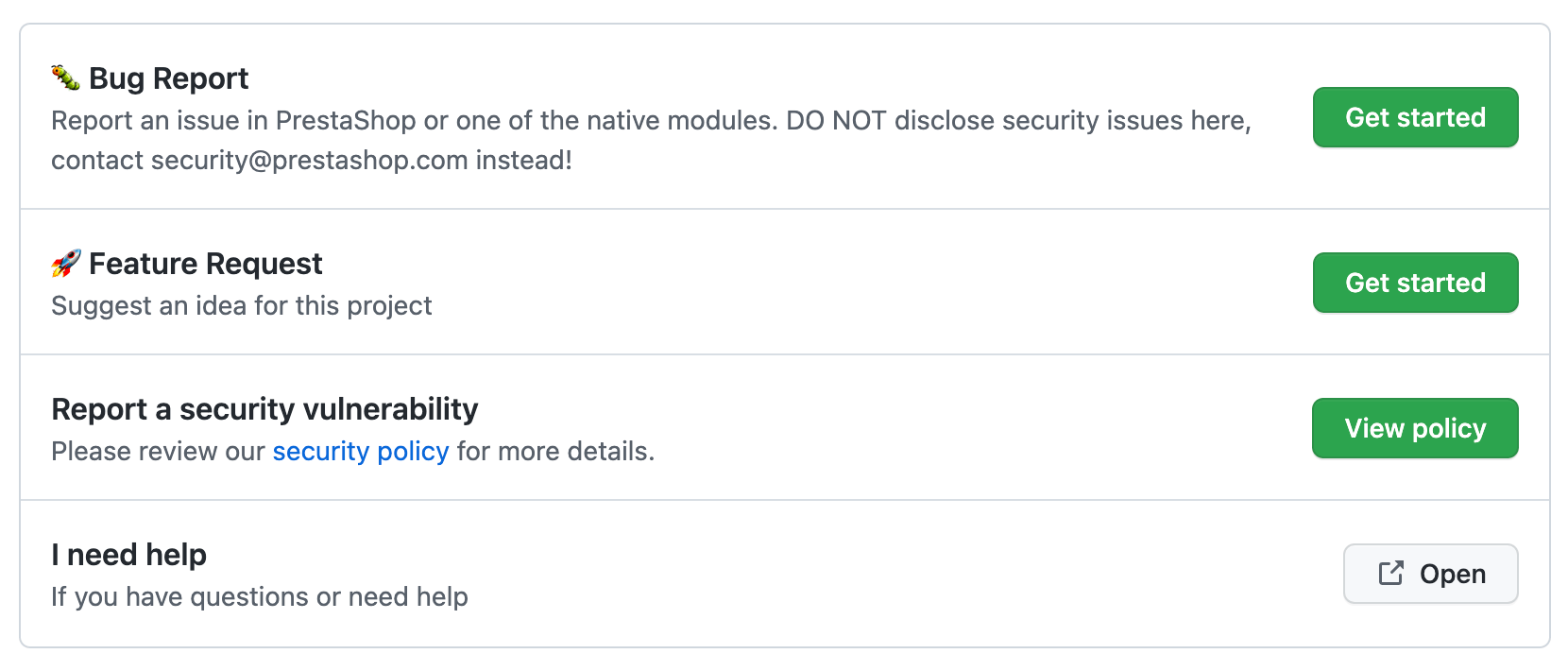1568x671 pixels.
Task: Click the Bug Report heading
Action: (168, 78)
